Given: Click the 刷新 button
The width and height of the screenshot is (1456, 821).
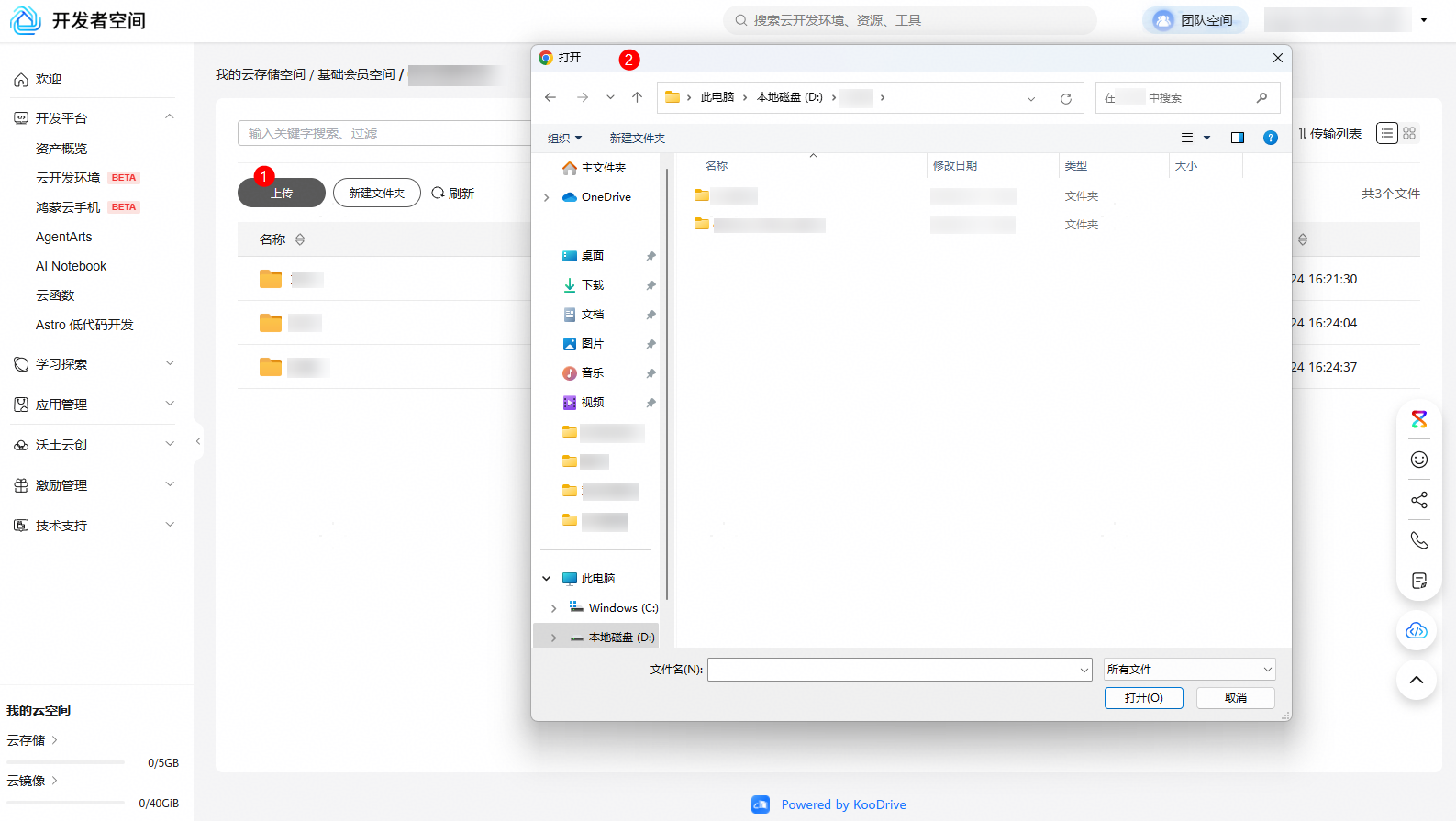Looking at the screenshot, I should pyautogui.click(x=453, y=194).
